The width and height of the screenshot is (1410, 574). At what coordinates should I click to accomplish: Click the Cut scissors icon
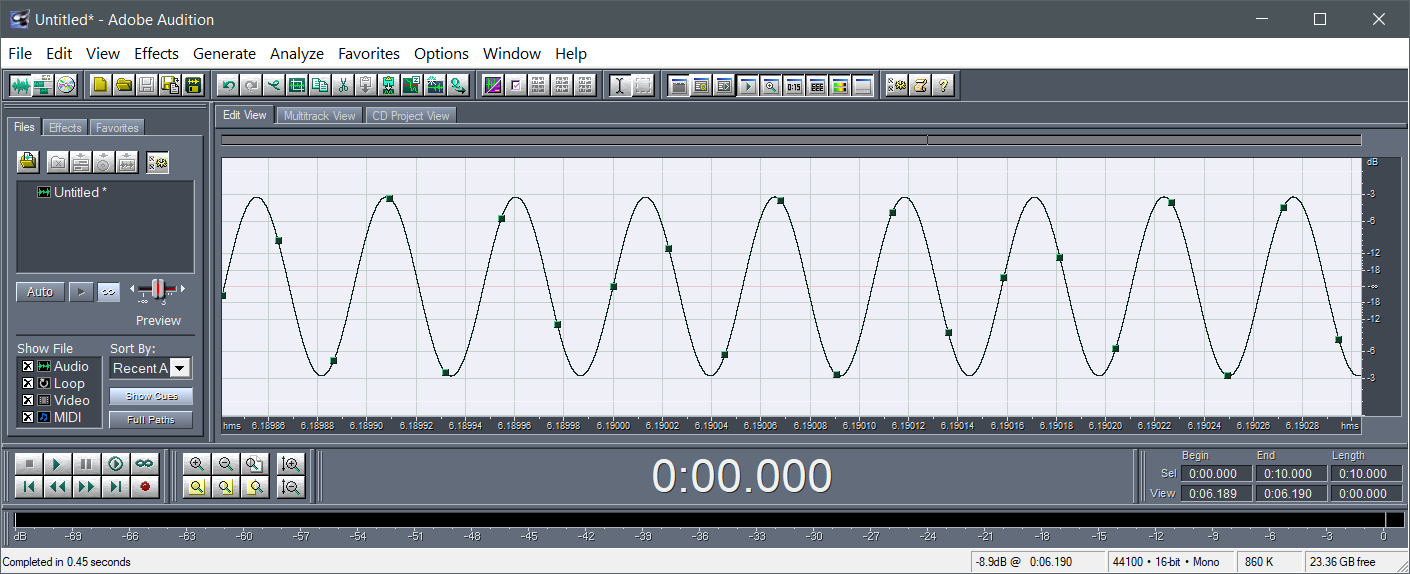[x=343, y=86]
